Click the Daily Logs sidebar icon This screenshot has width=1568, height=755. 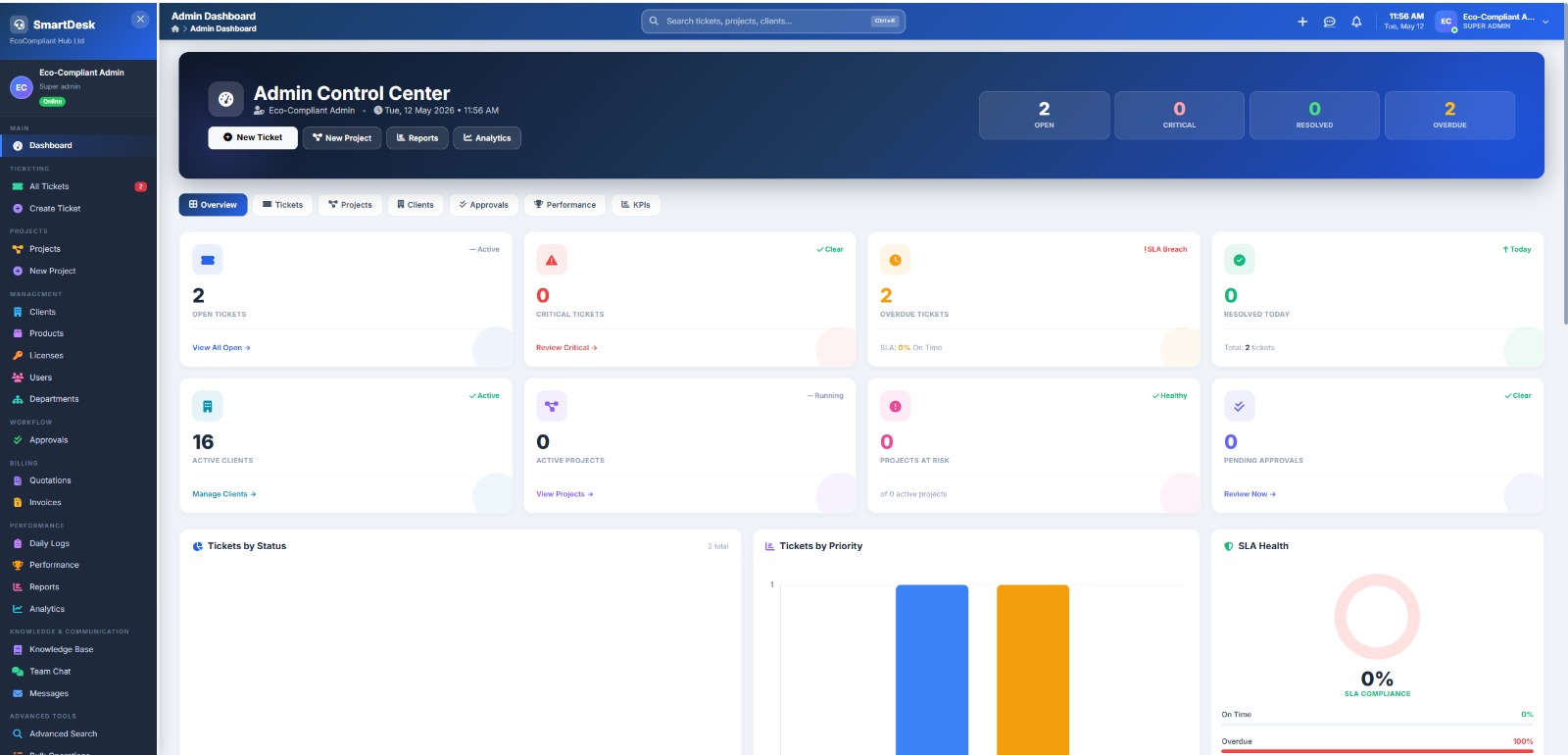[x=18, y=543]
